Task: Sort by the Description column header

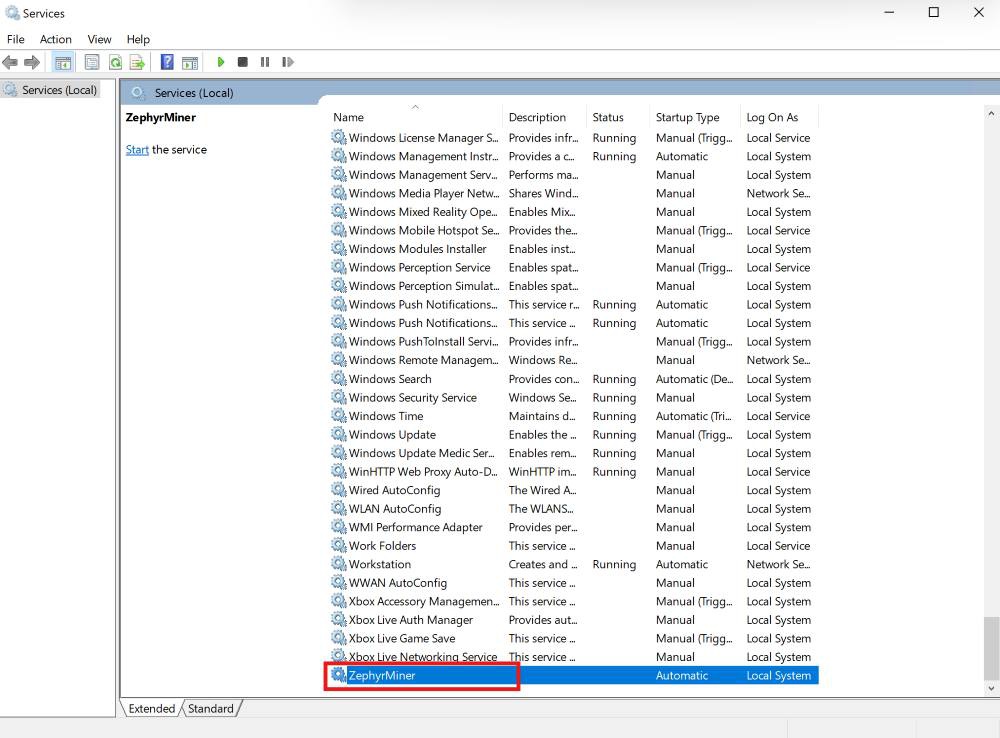Action: [x=544, y=117]
